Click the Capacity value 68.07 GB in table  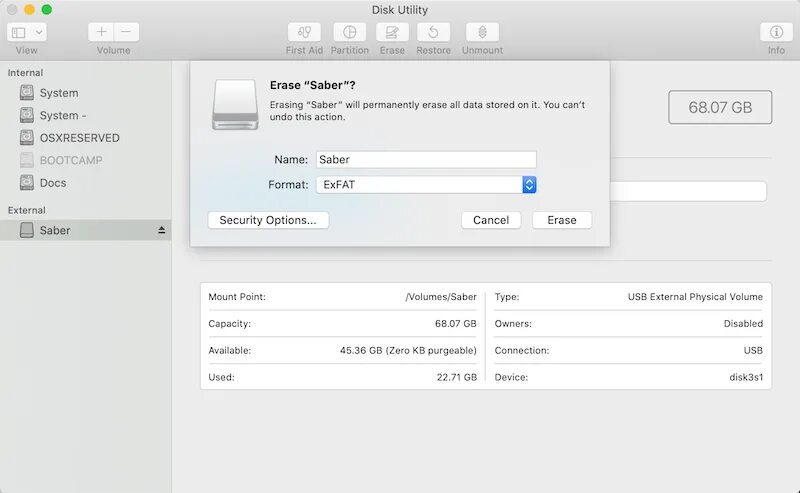tap(456, 324)
